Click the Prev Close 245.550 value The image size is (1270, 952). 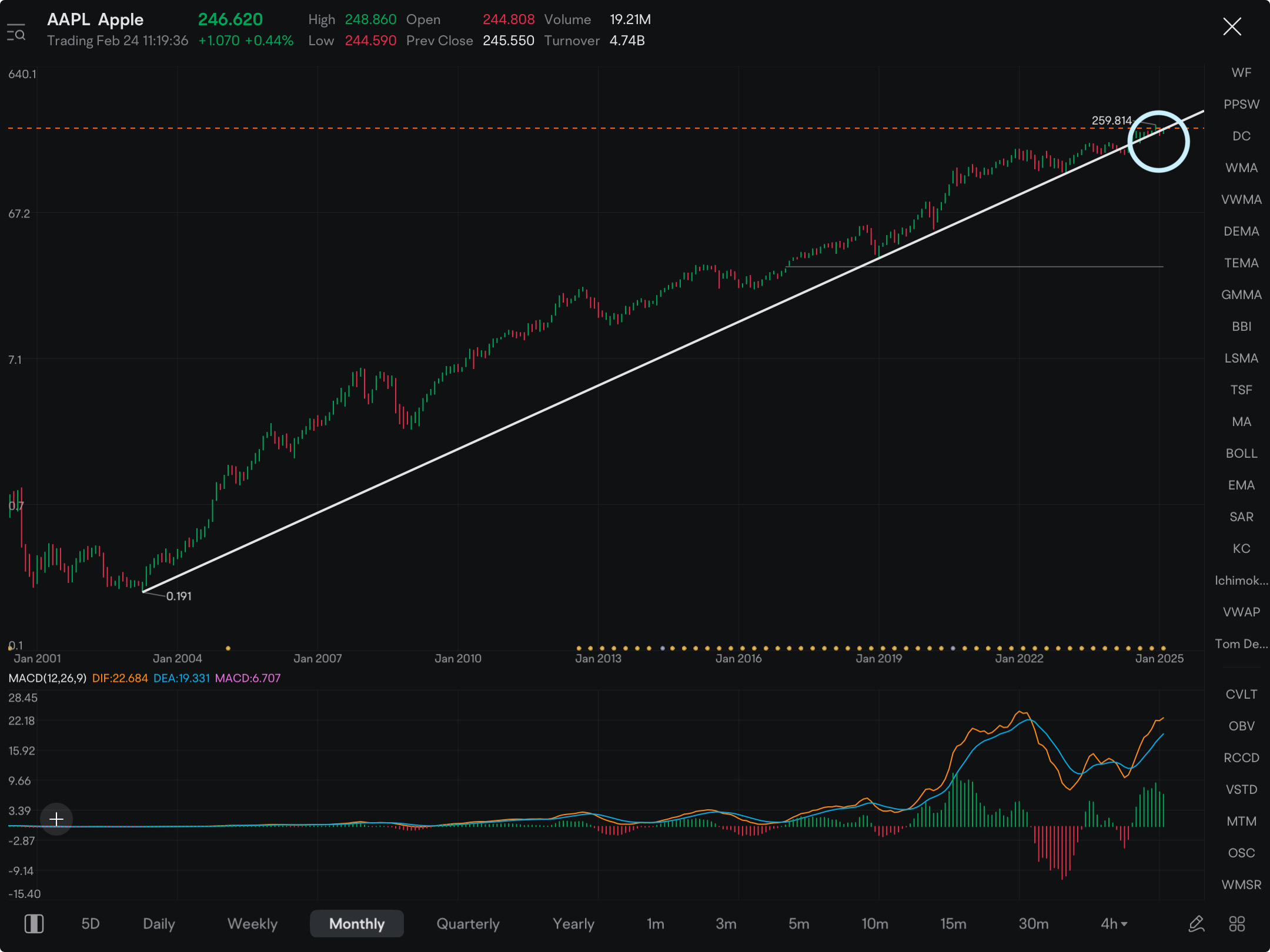pyautogui.click(x=509, y=41)
